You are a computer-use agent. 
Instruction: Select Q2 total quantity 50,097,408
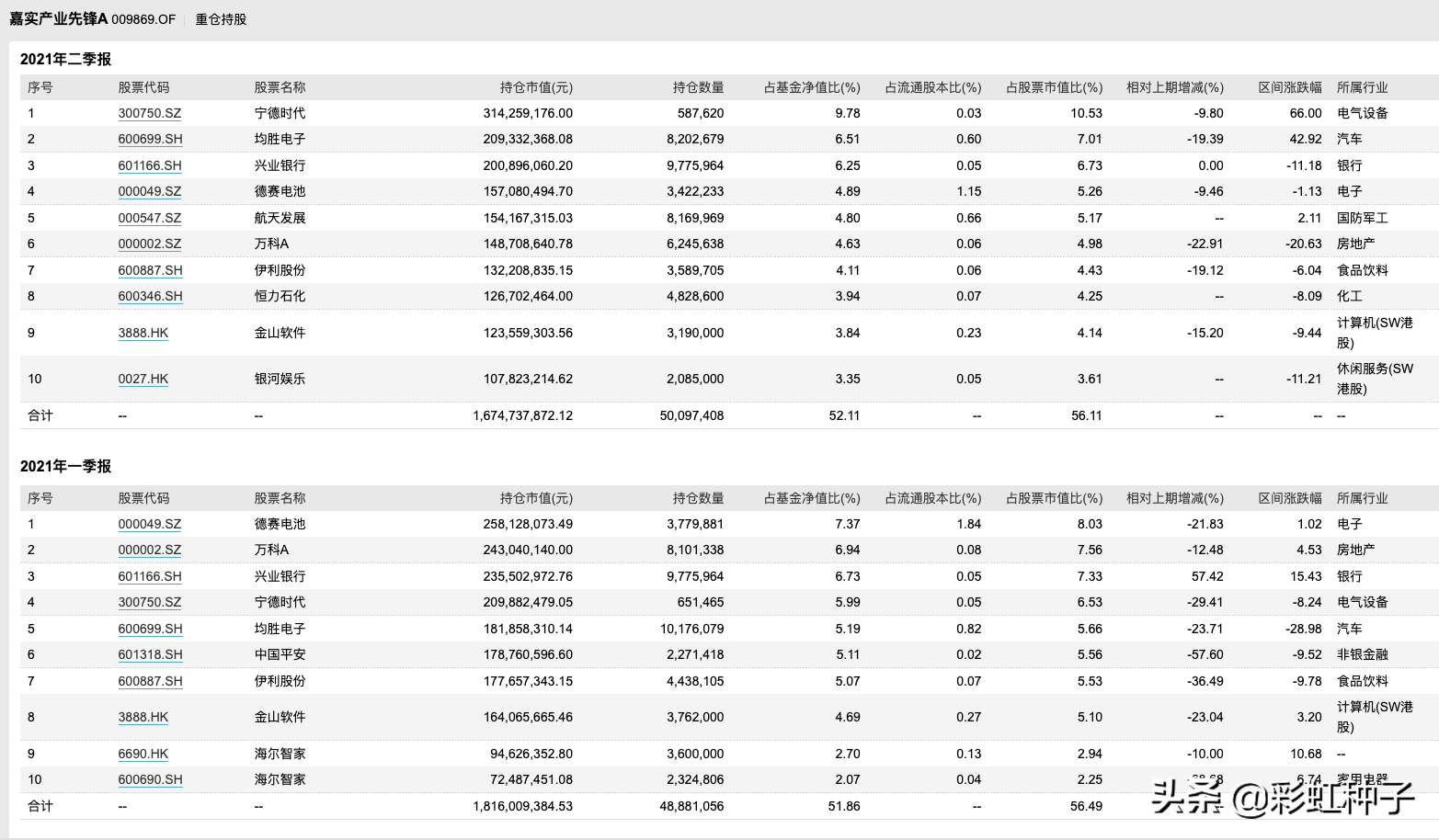[691, 415]
